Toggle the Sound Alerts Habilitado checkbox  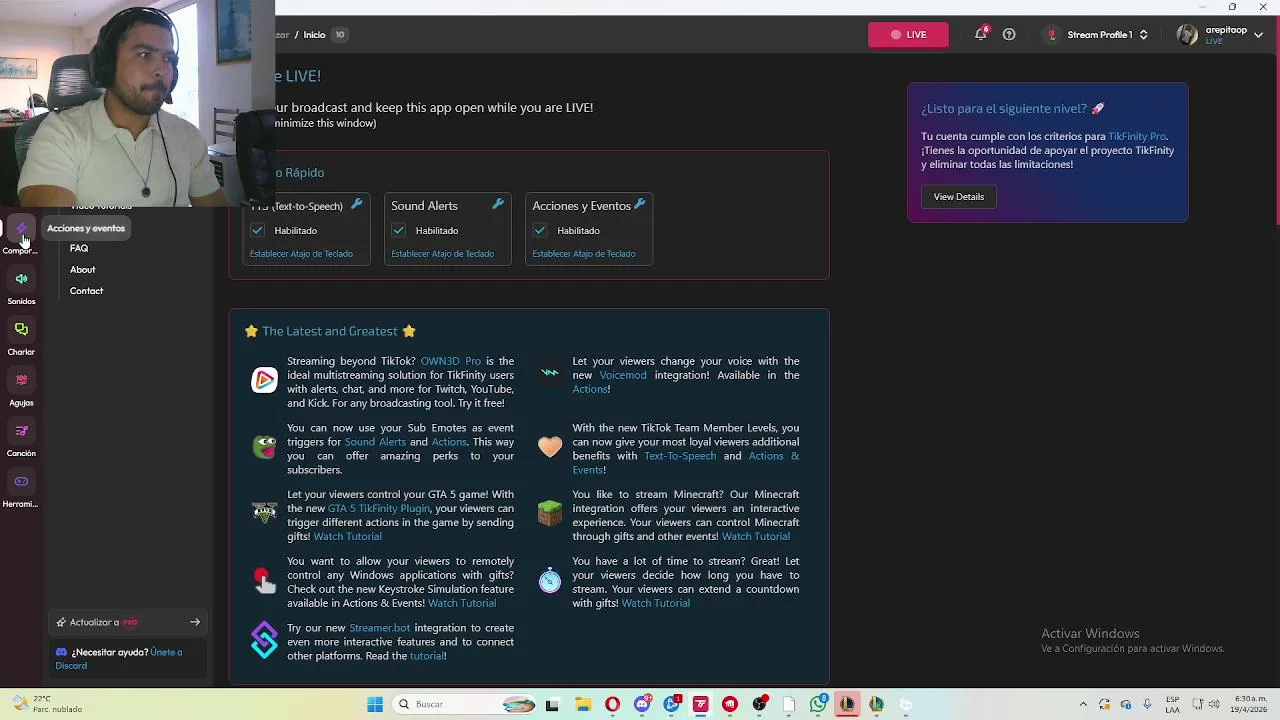pos(398,230)
